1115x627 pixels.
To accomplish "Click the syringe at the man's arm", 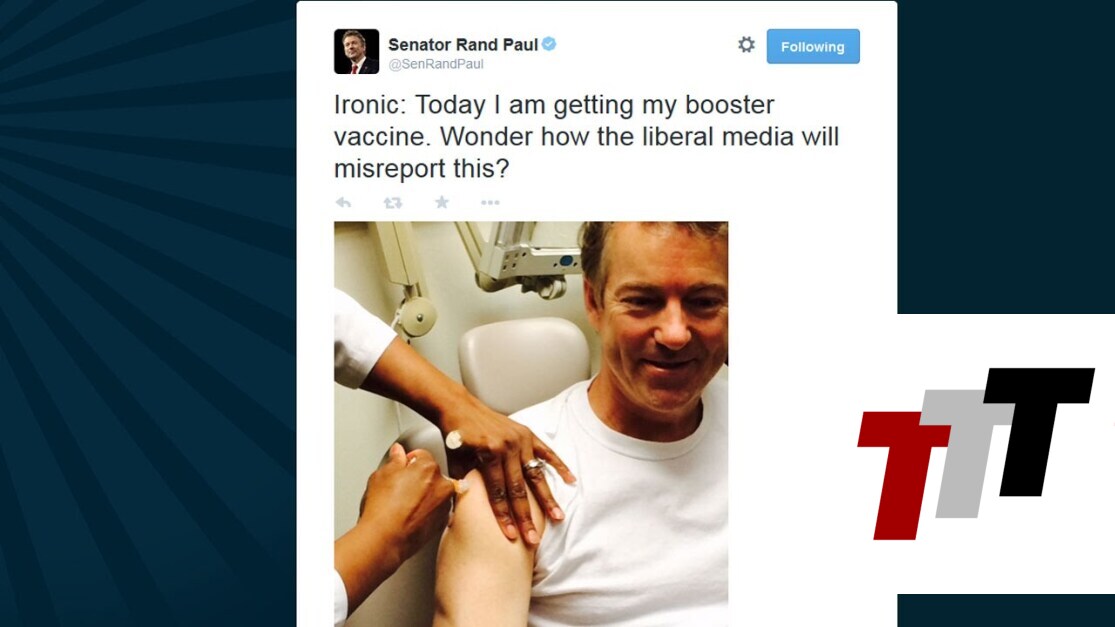I will coord(457,486).
